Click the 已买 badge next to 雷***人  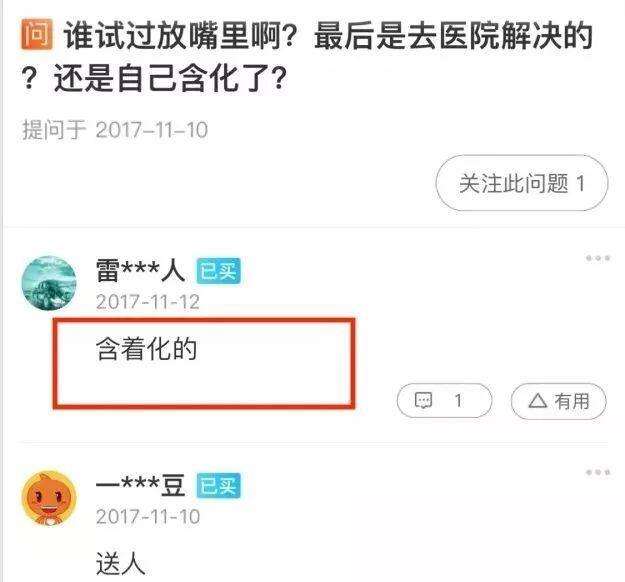point(218,271)
